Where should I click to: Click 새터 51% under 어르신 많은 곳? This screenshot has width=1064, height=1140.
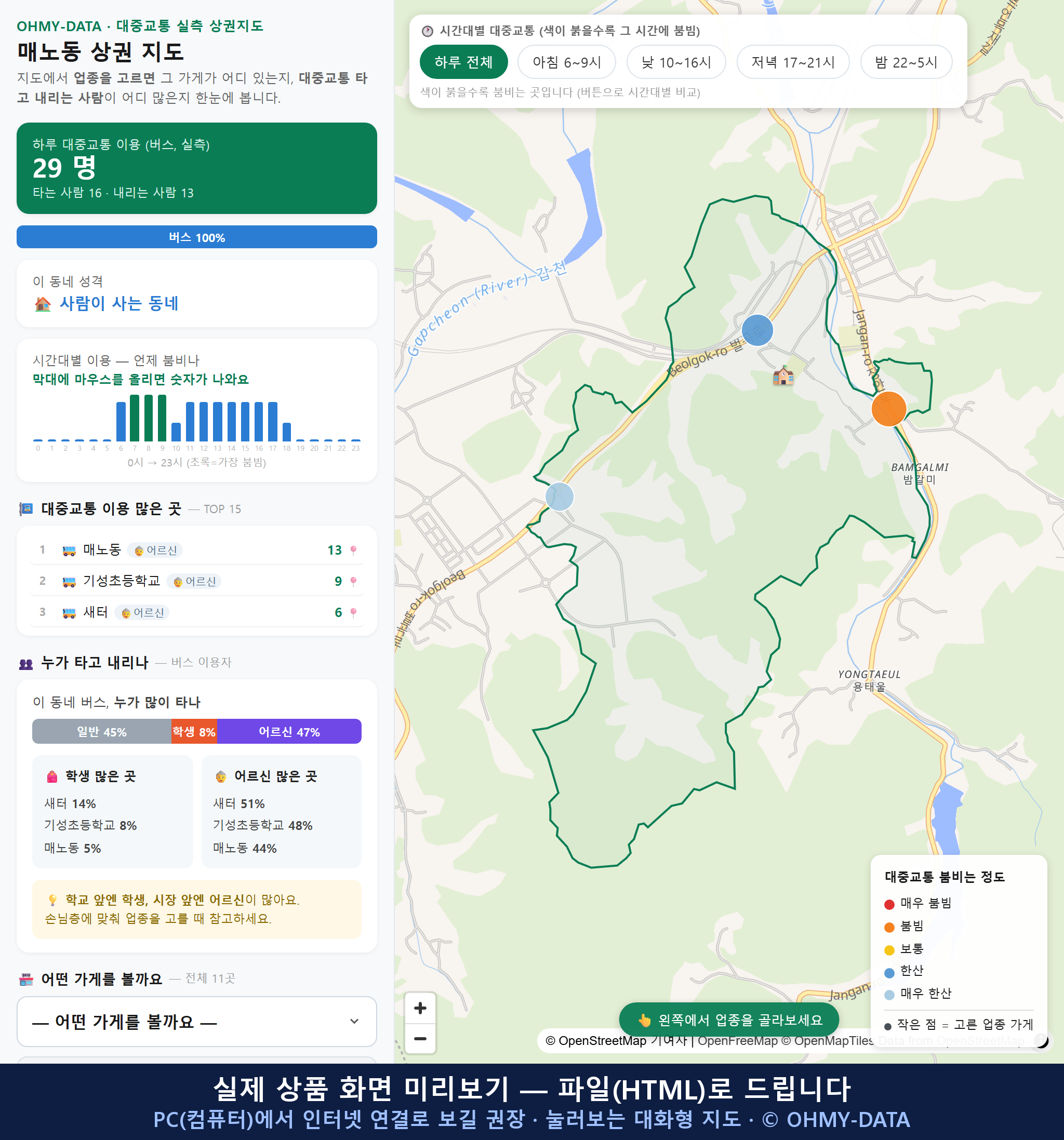click(238, 803)
